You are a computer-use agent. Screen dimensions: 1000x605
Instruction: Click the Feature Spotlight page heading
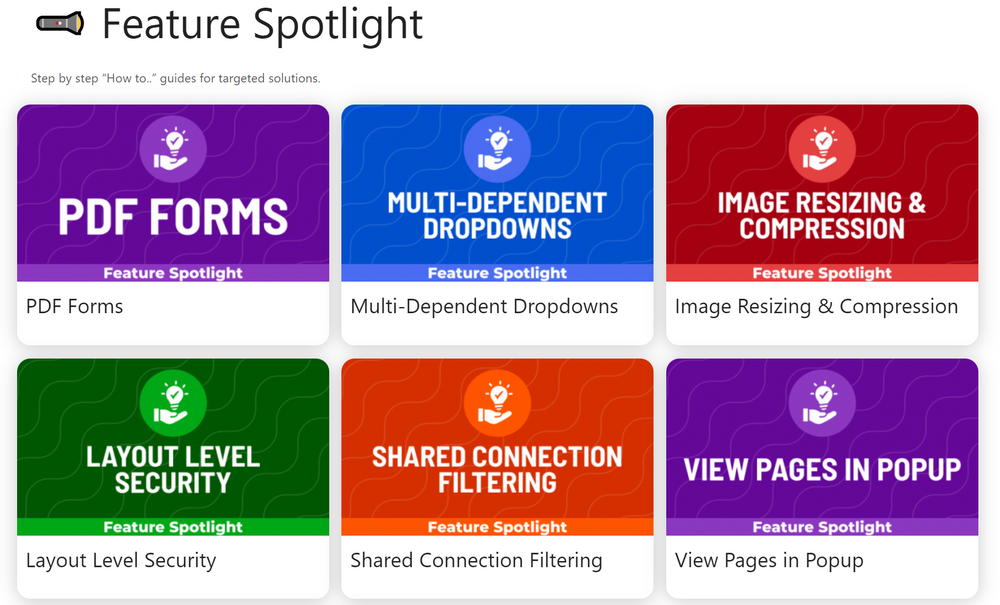(262, 26)
